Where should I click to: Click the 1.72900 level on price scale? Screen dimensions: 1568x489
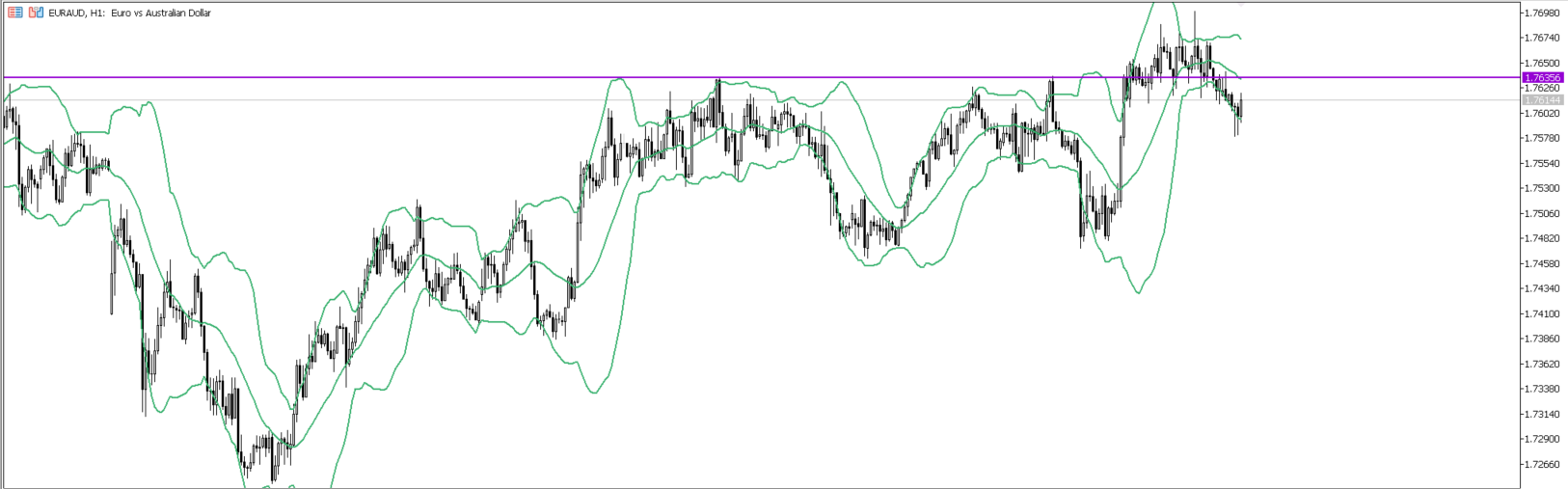(1543, 440)
